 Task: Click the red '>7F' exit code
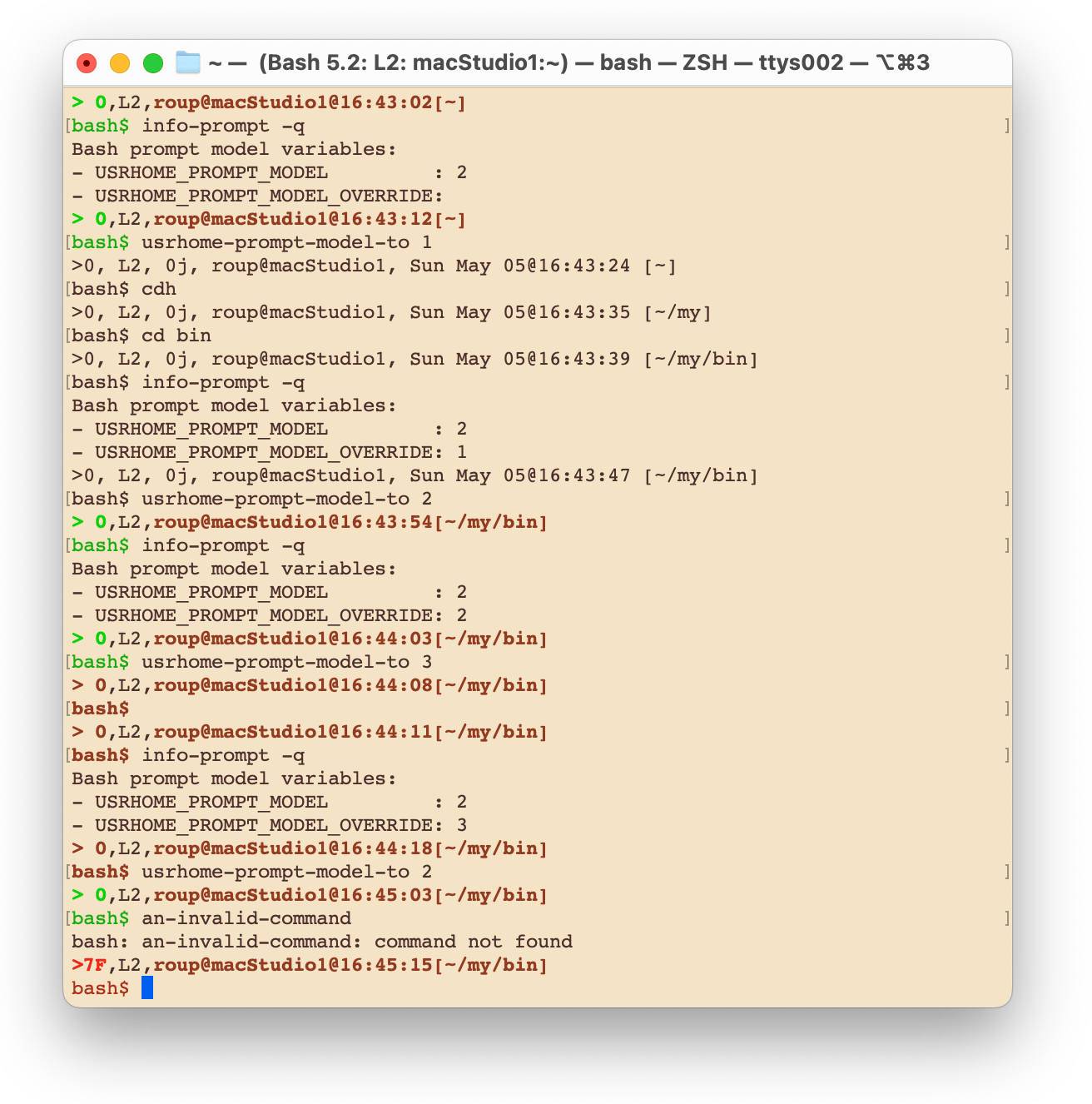89,965
